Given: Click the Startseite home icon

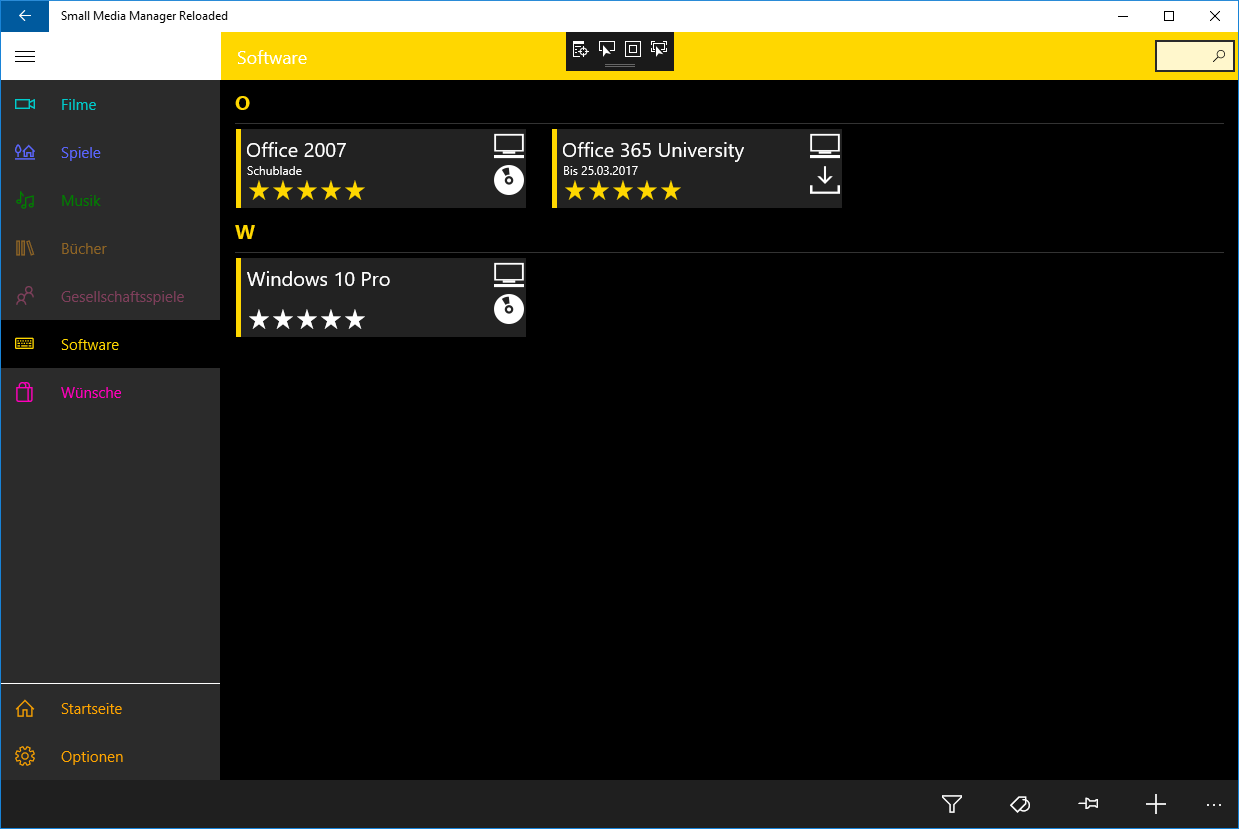Looking at the screenshot, I should pyautogui.click(x=25, y=709).
